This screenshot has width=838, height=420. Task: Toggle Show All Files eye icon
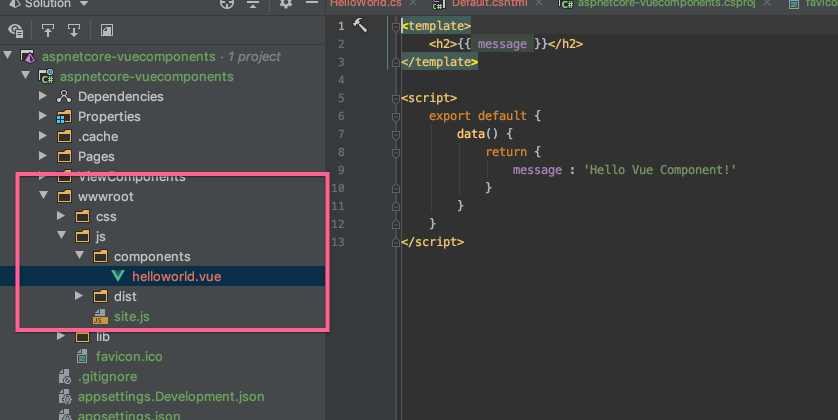pos(15,30)
